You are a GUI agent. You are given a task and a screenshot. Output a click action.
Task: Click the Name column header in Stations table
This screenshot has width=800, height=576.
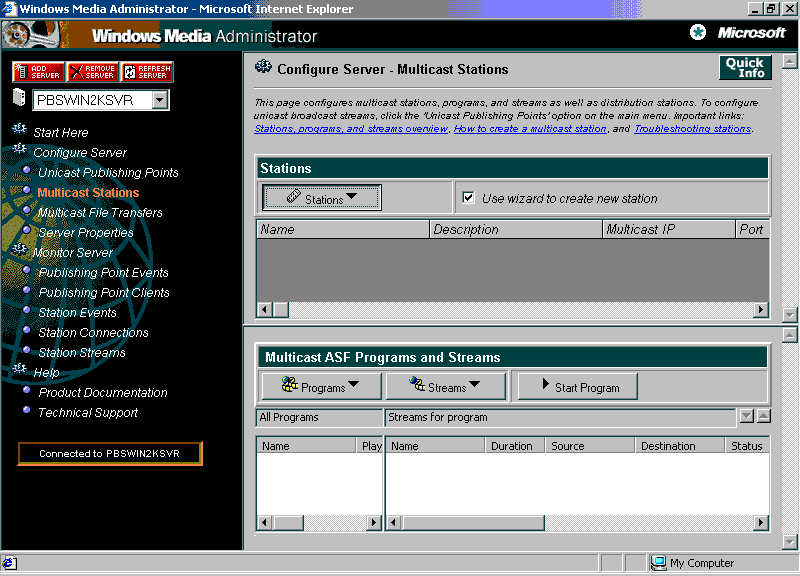click(343, 230)
